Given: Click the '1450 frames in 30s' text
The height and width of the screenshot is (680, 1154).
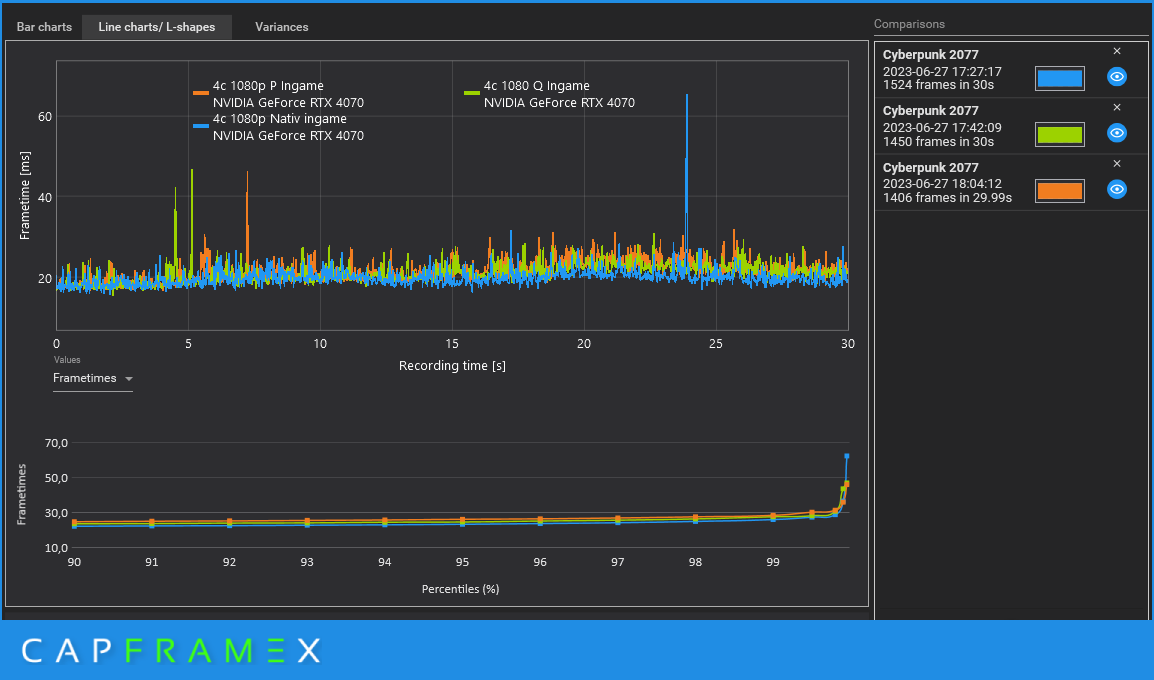Looking at the screenshot, I should click(x=938, y=142).
